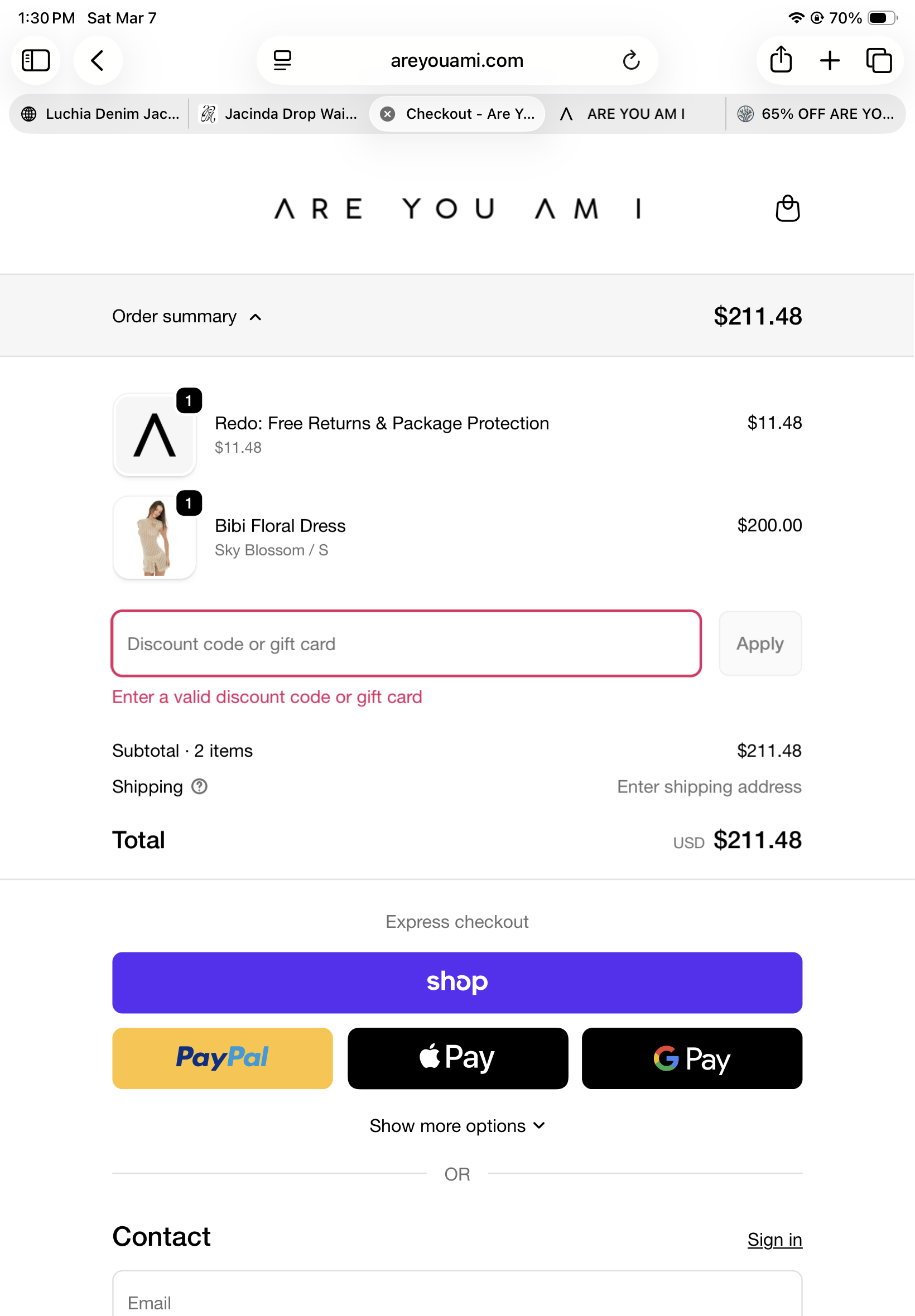The width and height of the screenshot is (915, 1316).
Task: Go back to previous page
Action: pos(98,60)
